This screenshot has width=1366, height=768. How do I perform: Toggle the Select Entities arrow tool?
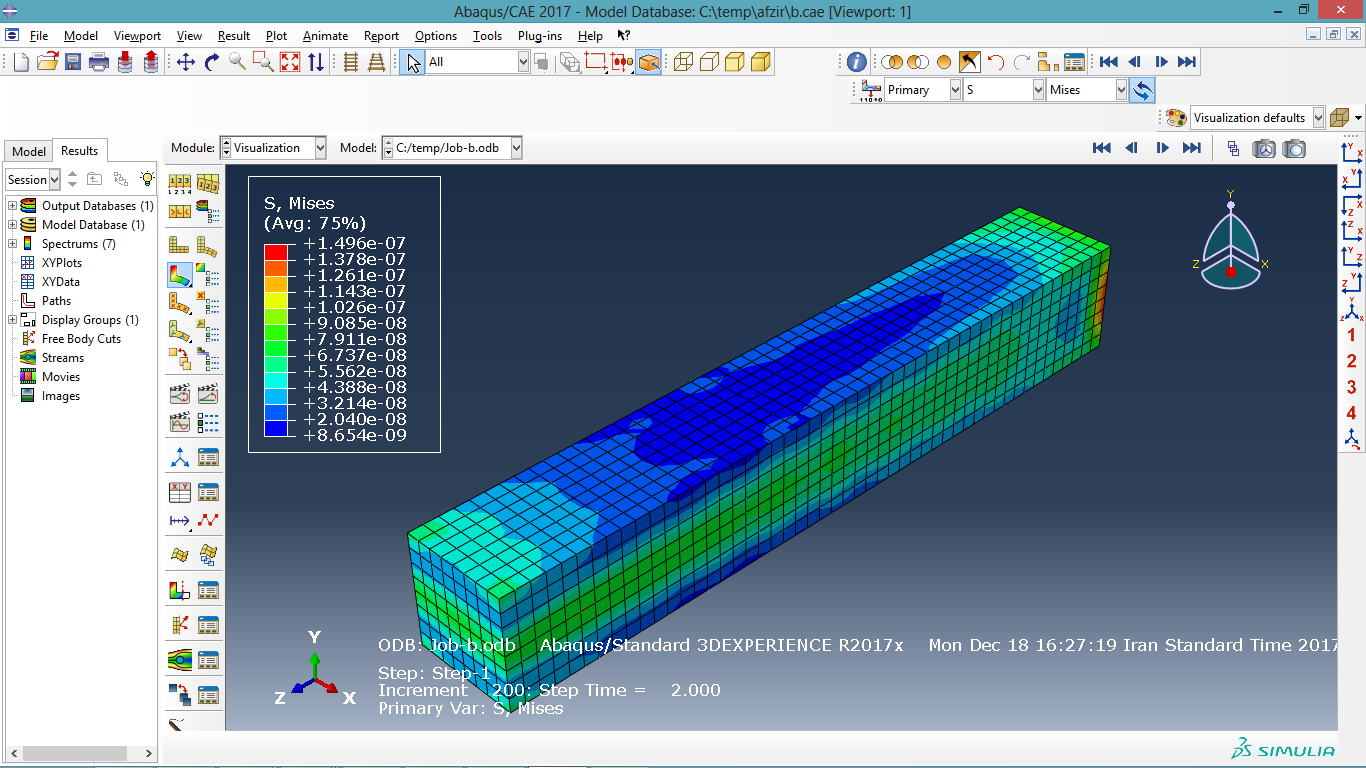pos(414,62)
